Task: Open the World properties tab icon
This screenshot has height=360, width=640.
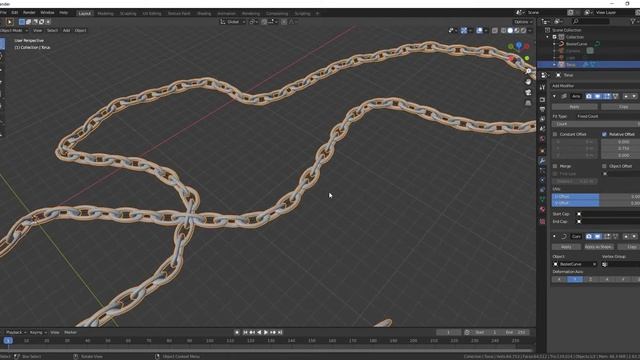Action: tap(542, 139)
